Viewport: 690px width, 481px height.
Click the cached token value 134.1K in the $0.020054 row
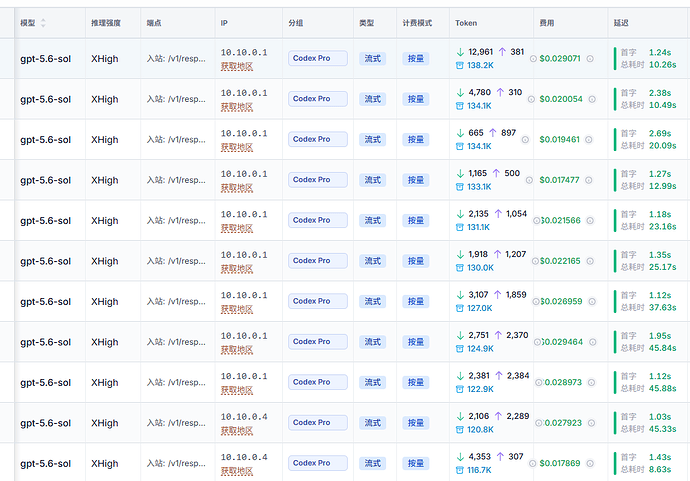pos(479,106)
